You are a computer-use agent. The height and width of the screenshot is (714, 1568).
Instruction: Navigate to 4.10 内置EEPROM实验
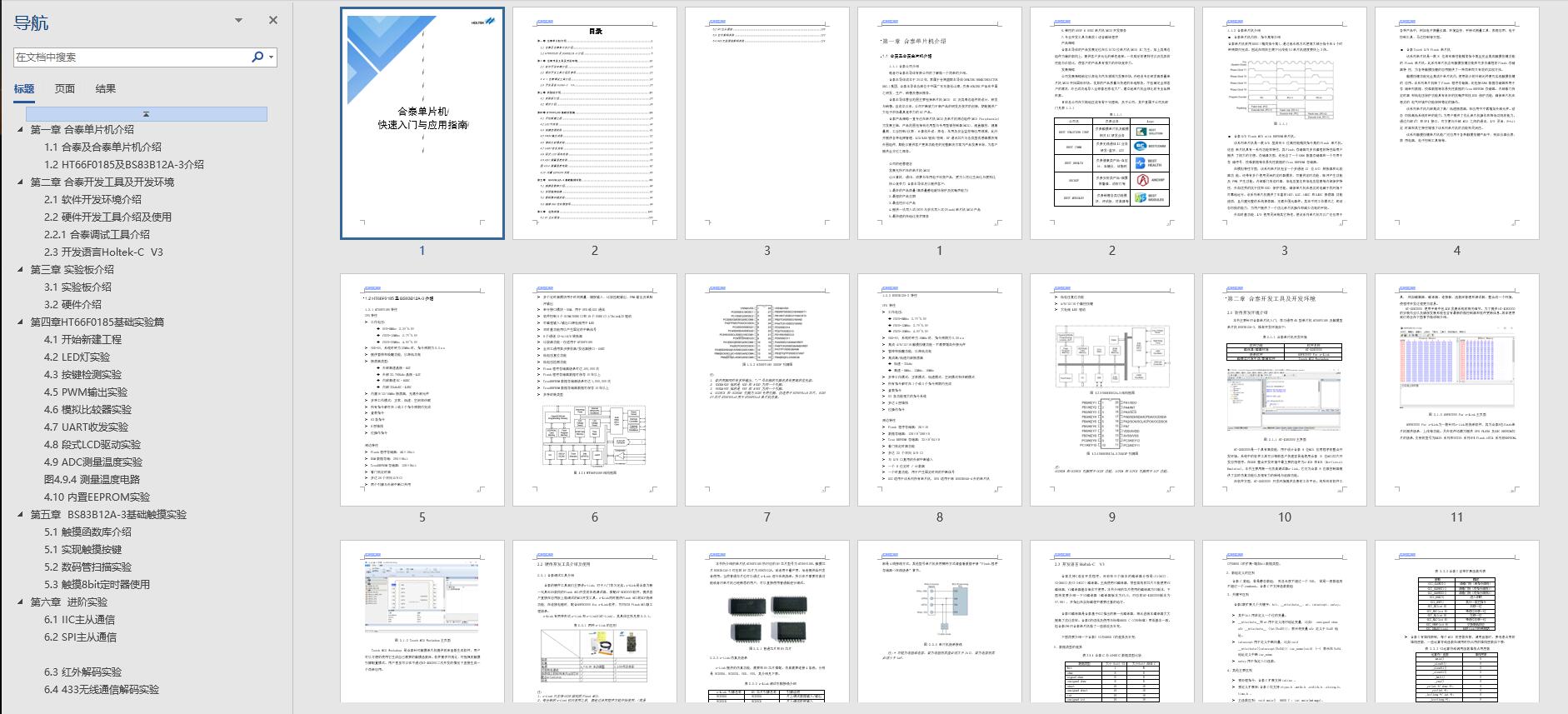click(x=97, y=497)
